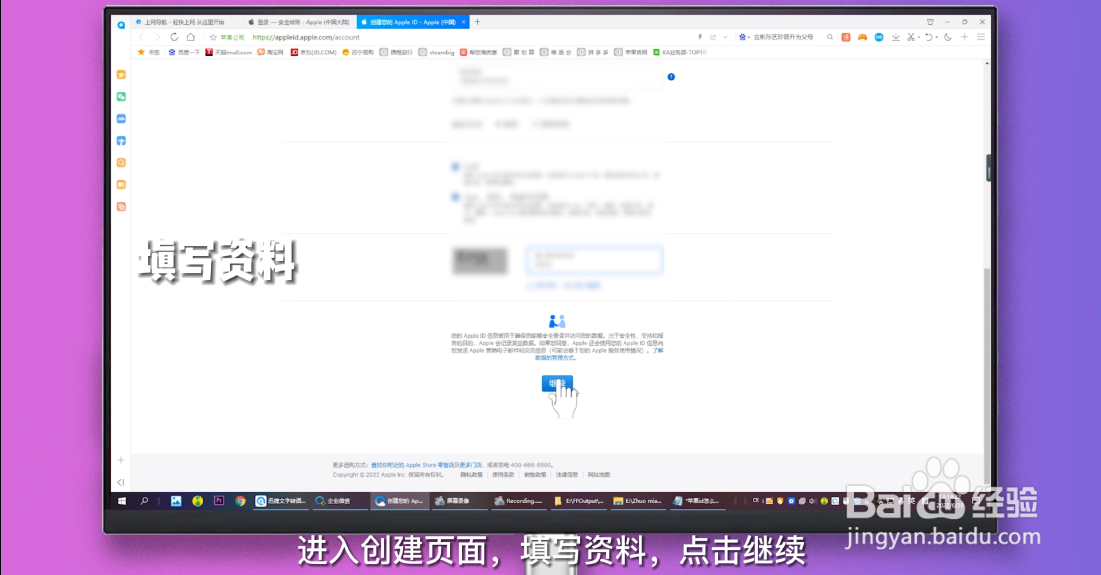
Task: Click the scissors screenshot tool icon
Action: [x=911, y=37]
